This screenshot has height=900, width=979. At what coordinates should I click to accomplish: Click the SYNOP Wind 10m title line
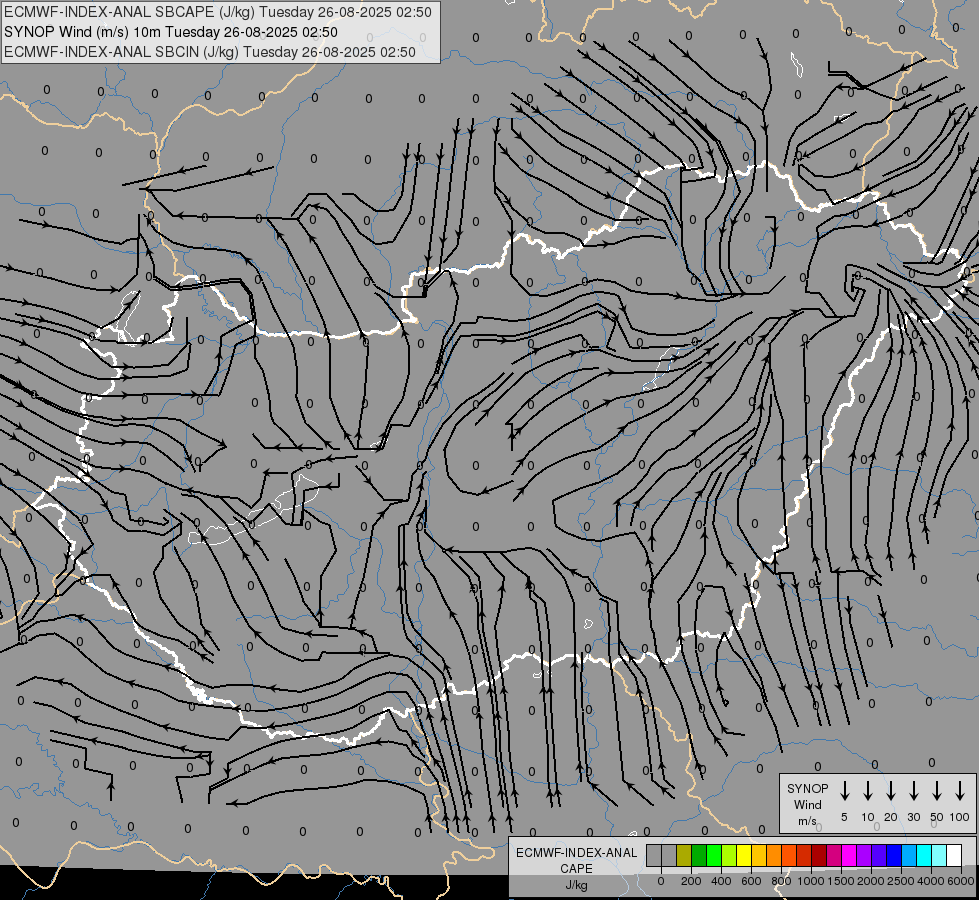pyautogui.click(x=170, y=32)
